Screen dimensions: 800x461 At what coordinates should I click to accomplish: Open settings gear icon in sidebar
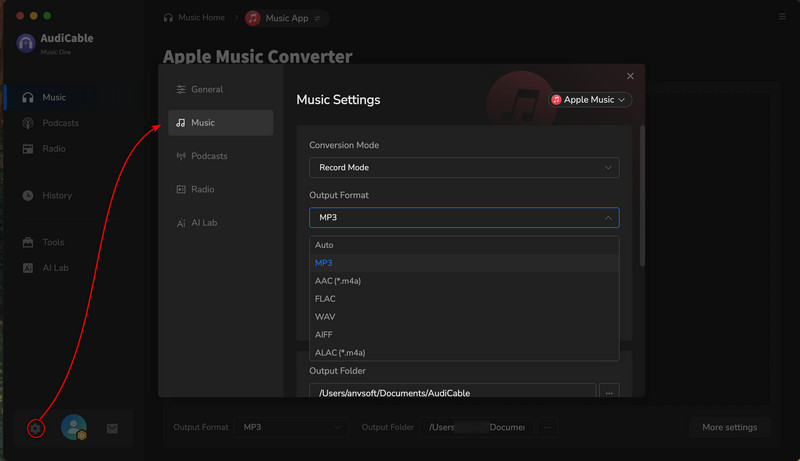tap(35, 428)
